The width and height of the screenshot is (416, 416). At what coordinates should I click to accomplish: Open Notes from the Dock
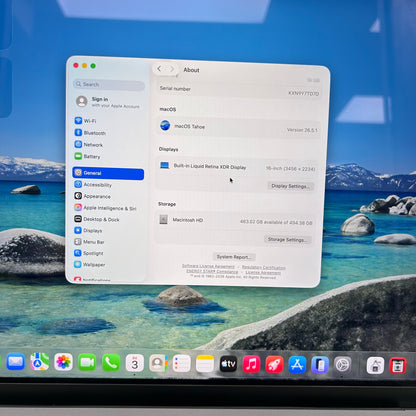pyautogui.click(x=205, y=364)
